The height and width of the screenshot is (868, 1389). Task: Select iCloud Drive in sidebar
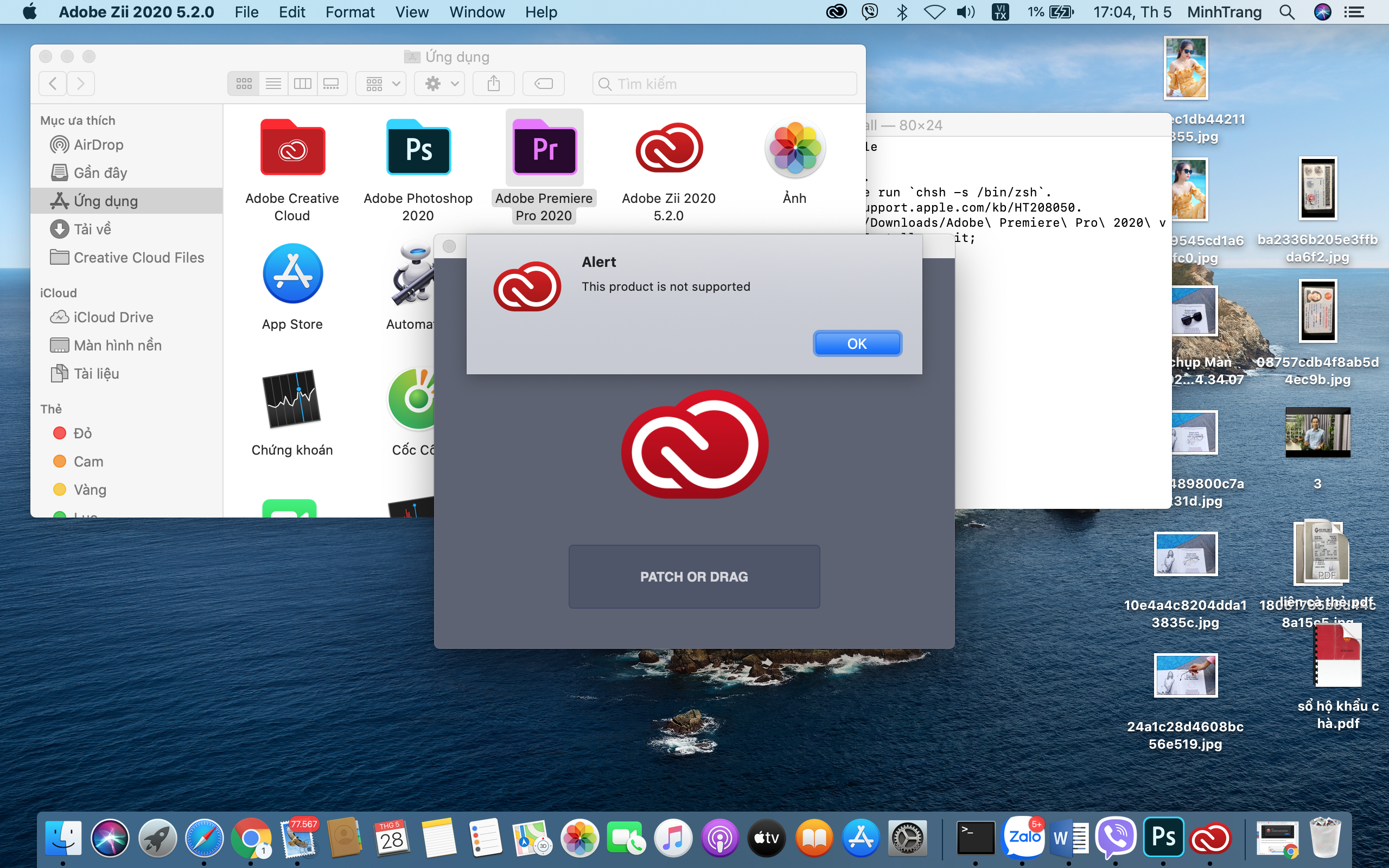126,317
